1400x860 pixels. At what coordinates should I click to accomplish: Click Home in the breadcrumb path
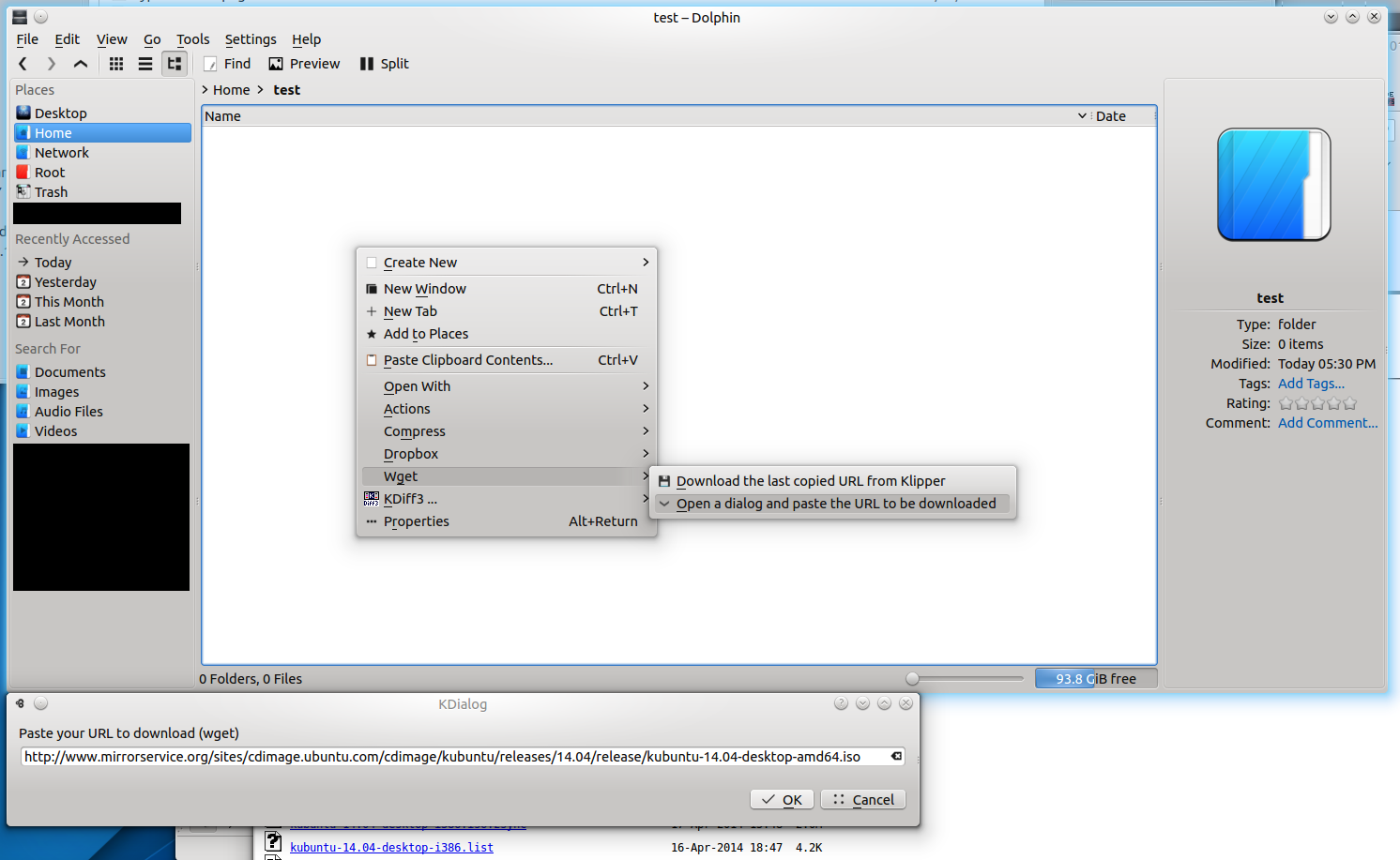tap(231, 90)
